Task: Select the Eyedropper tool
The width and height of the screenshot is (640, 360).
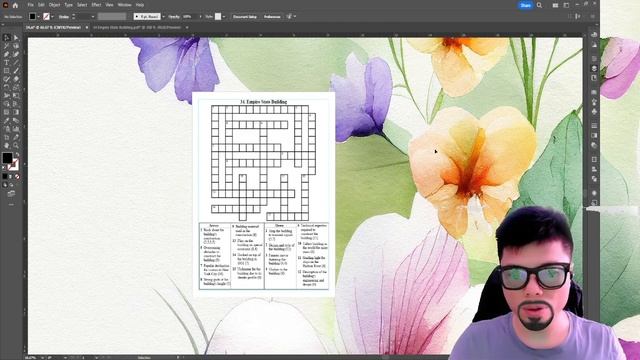Action: pos(7,120)
